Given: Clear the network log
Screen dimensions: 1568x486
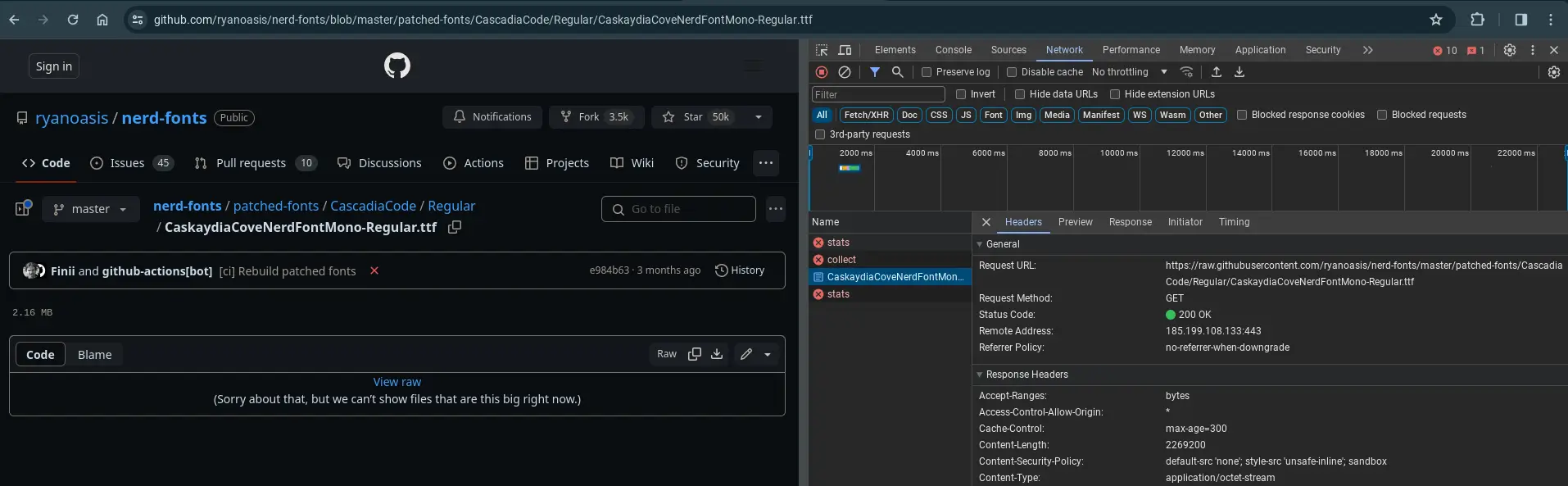Looking at the screenshot, I should tap(845, 72).
